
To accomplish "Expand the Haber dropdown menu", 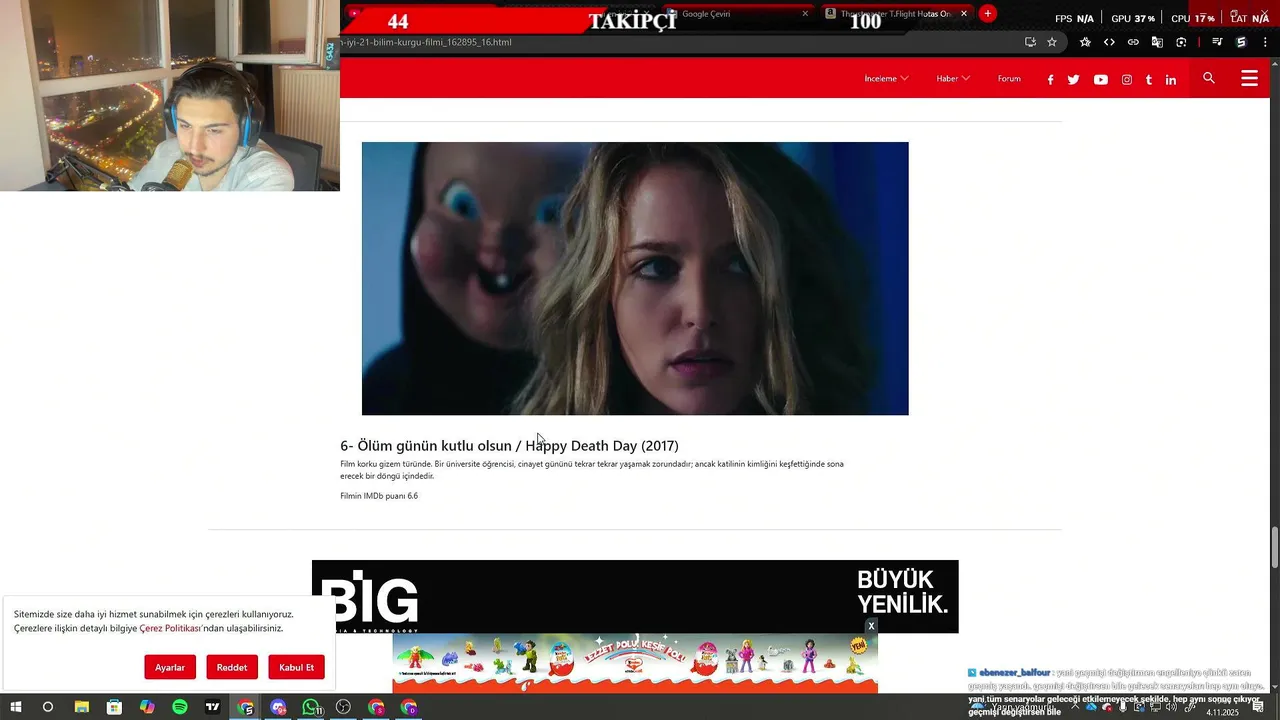I will click(x=953, y=79).
